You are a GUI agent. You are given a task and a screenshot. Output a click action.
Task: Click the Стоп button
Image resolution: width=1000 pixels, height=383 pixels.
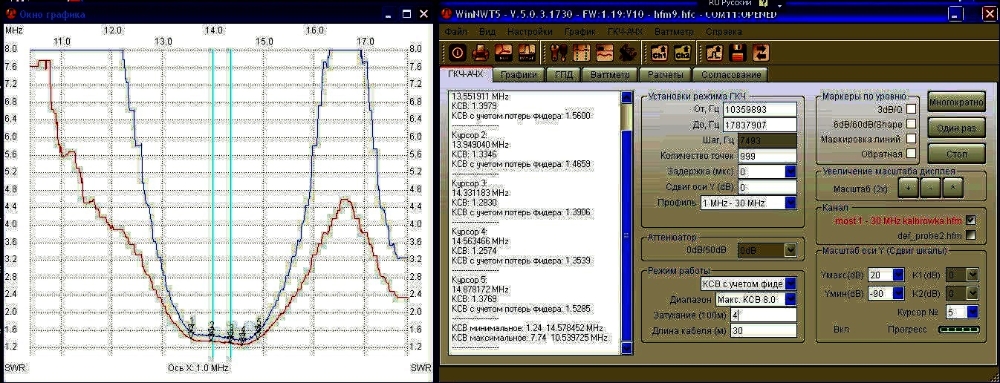[956, 154]
